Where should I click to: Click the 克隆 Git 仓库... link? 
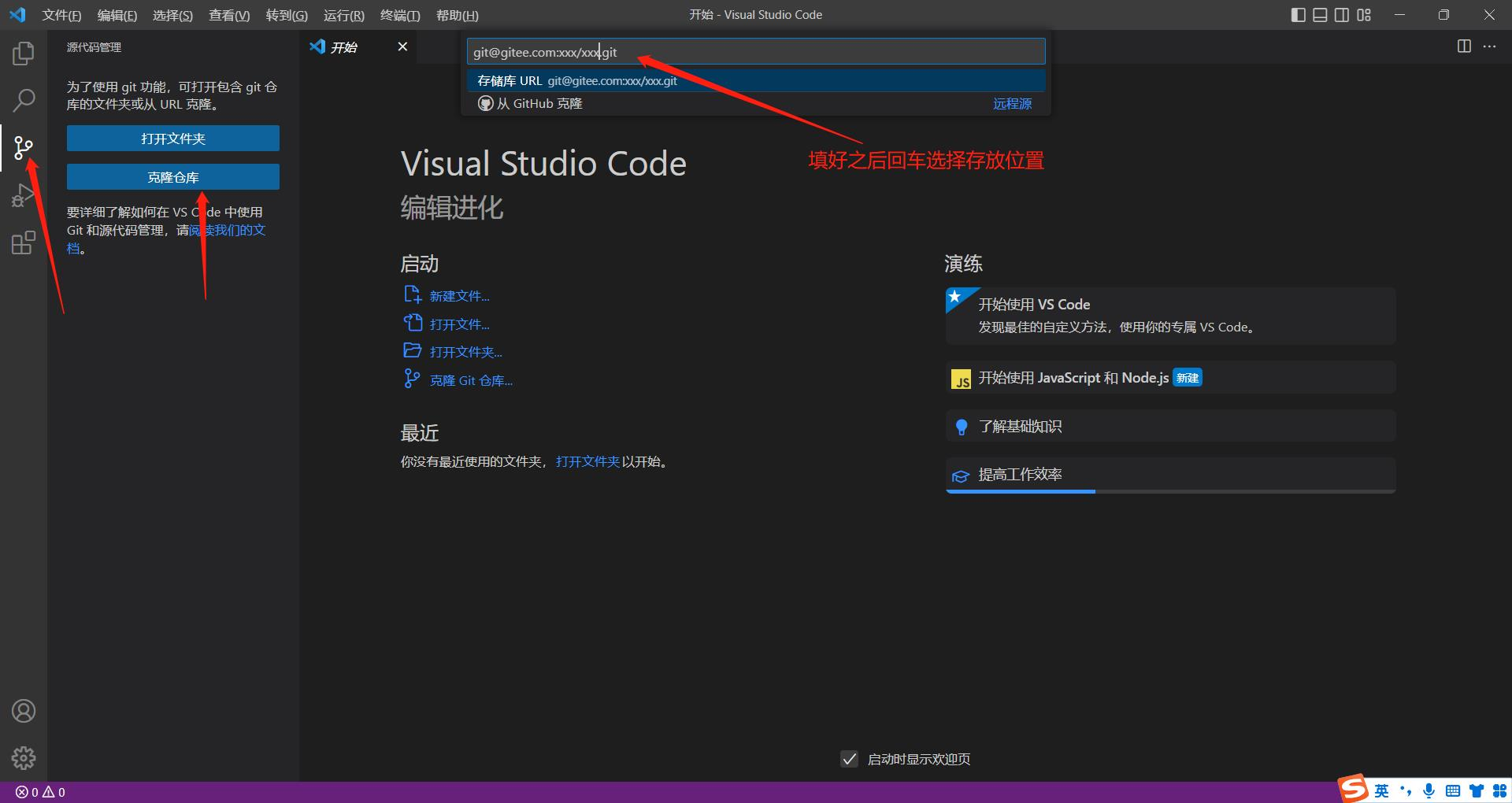click(x=470, y=380)
